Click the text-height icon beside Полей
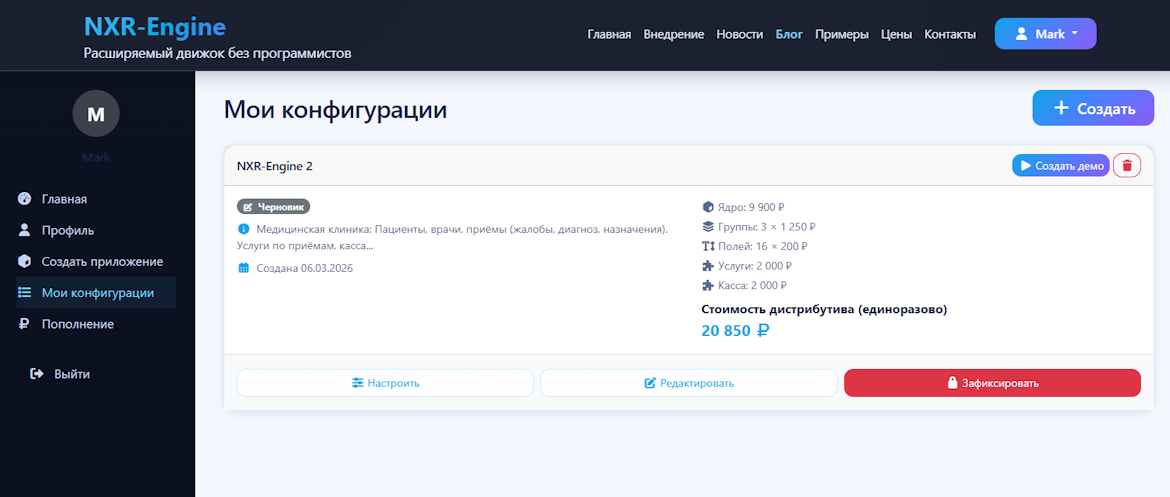 point(708,246)
